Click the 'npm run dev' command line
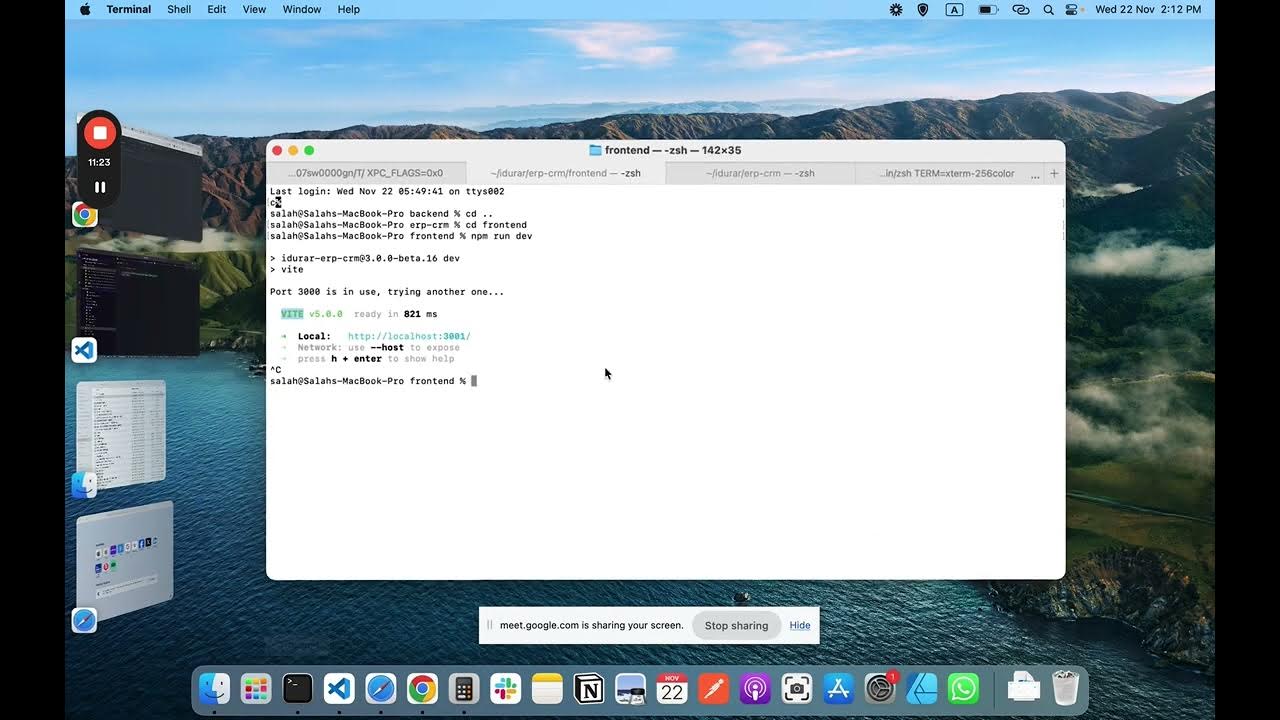Screen dimensions: 1280x720 (x=401, y=236)
